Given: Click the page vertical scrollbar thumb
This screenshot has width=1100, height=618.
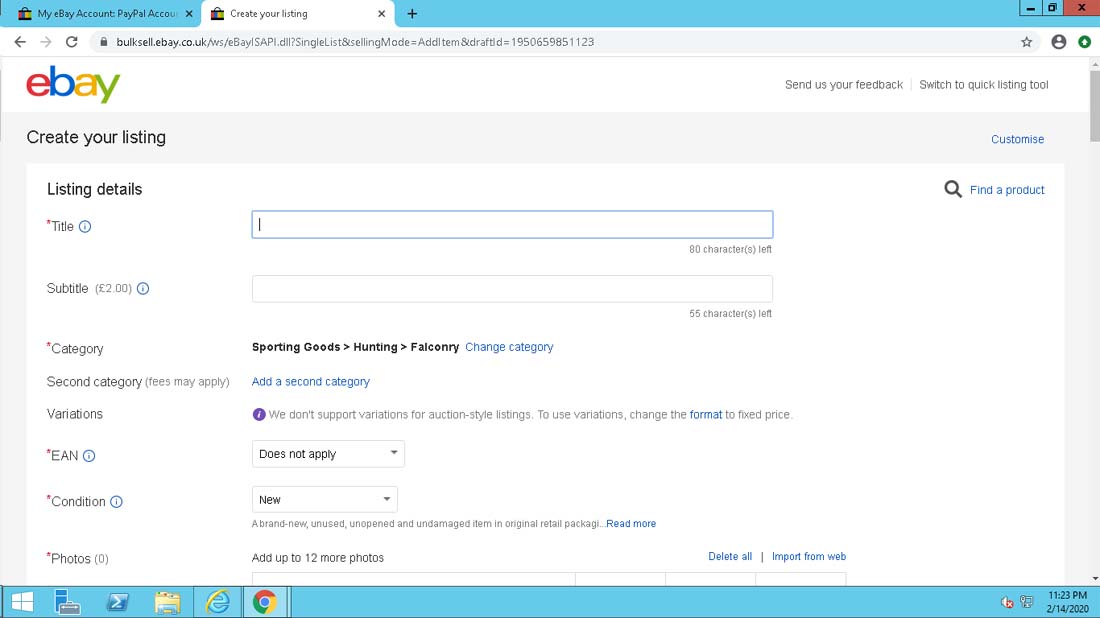Looking at the screenshot, I should coord(1095,105).
